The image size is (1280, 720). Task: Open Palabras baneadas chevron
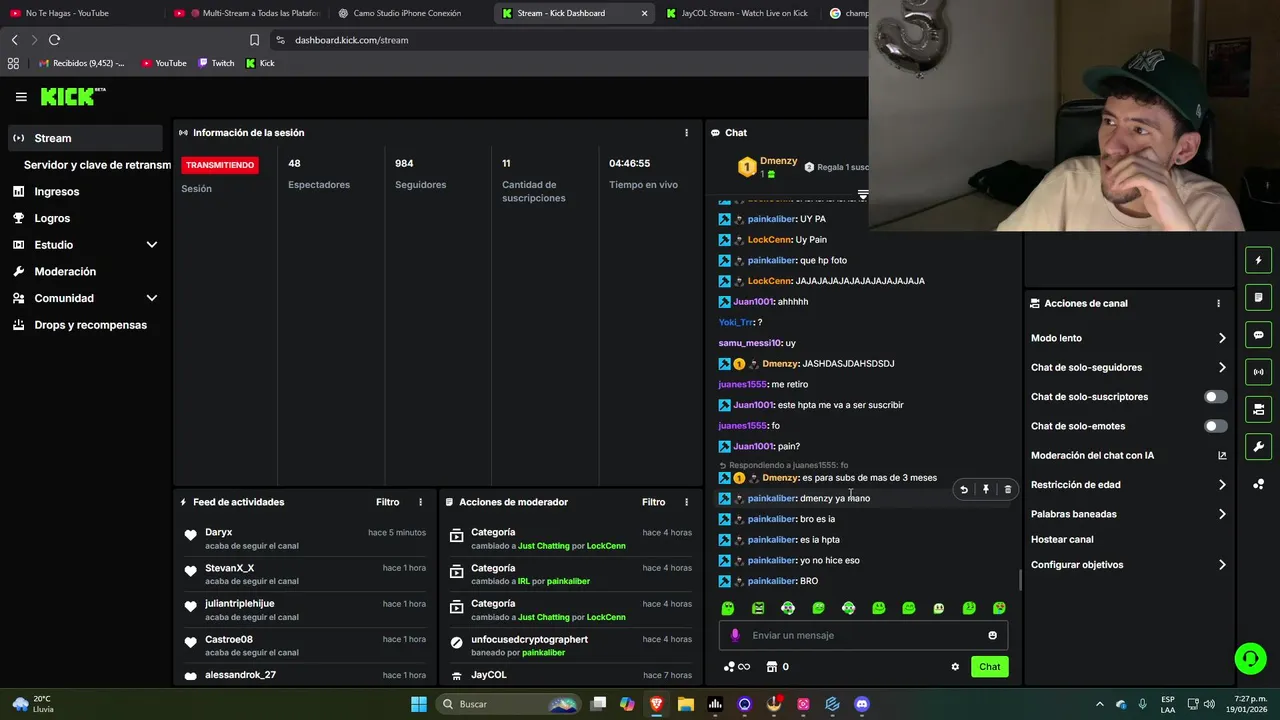click(1222, 514)
